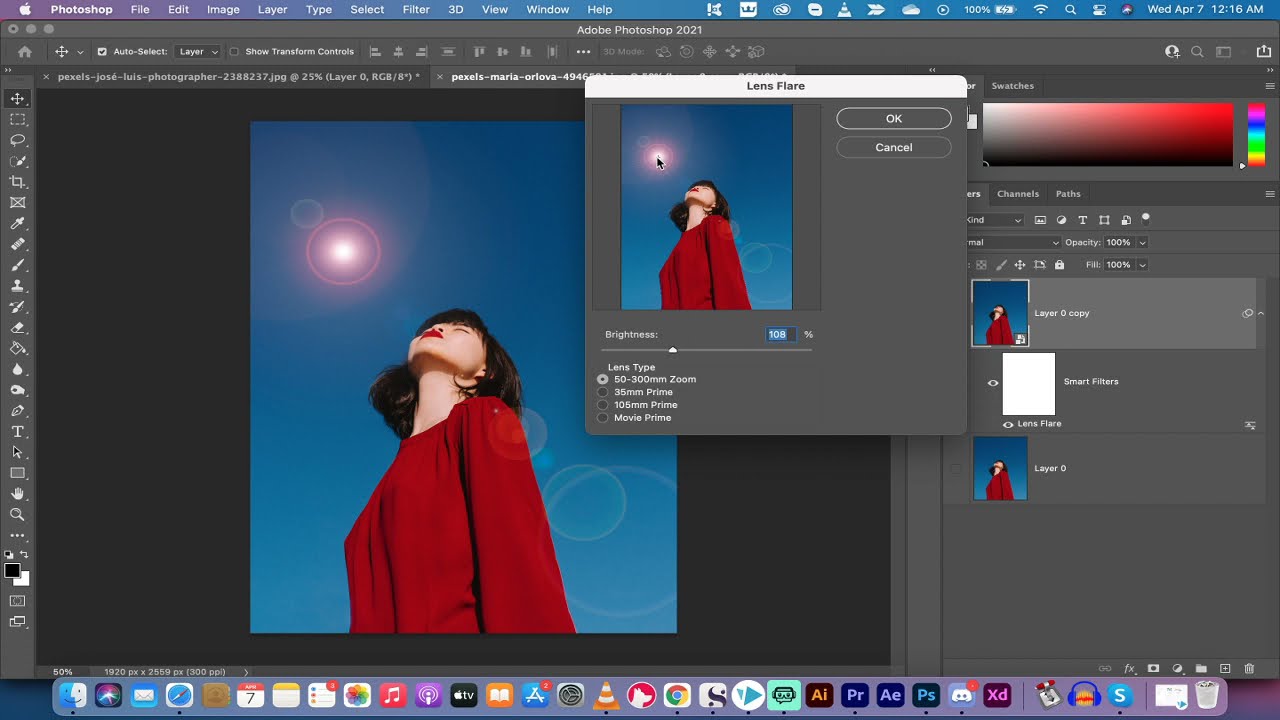This screenshot has height=720, width=1280.
Task: Open the Image menu
Action: pos(223,9)
